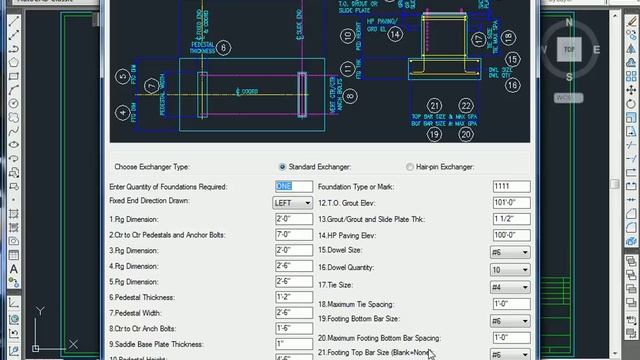Select the Scale tool

click(x=631, y=118)
